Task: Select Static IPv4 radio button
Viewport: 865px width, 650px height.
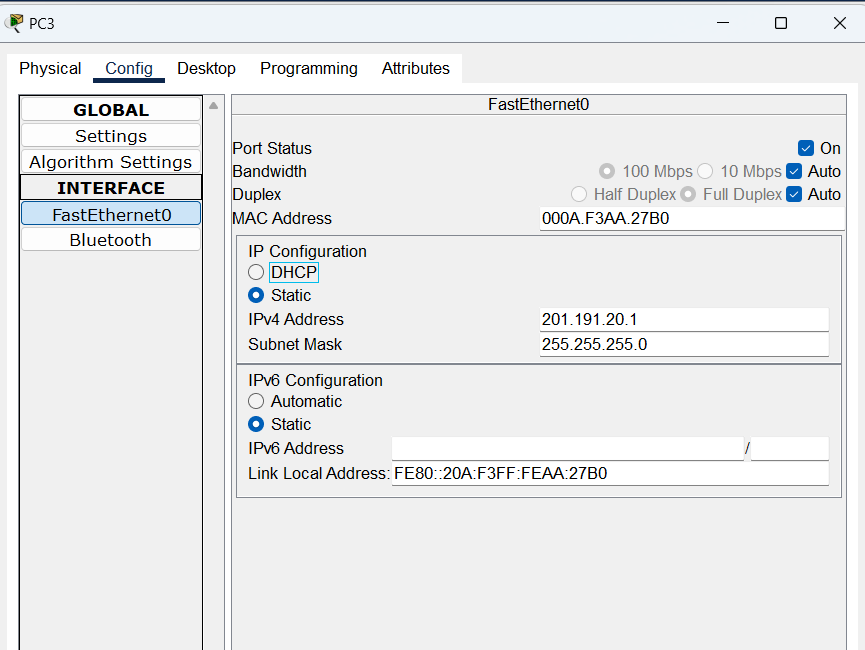Action: pyautogui.click(x=257, y=296)
